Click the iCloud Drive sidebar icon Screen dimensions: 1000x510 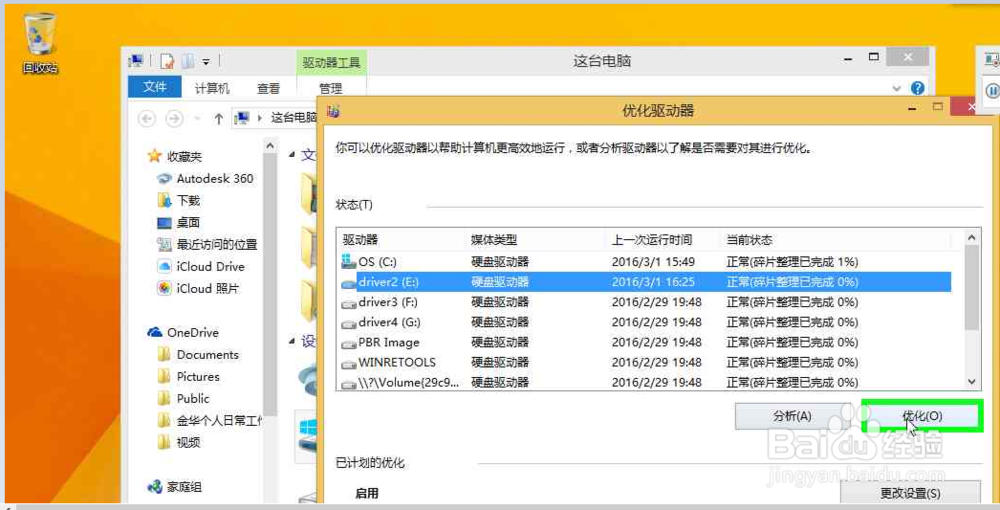(x=164, y=266)
